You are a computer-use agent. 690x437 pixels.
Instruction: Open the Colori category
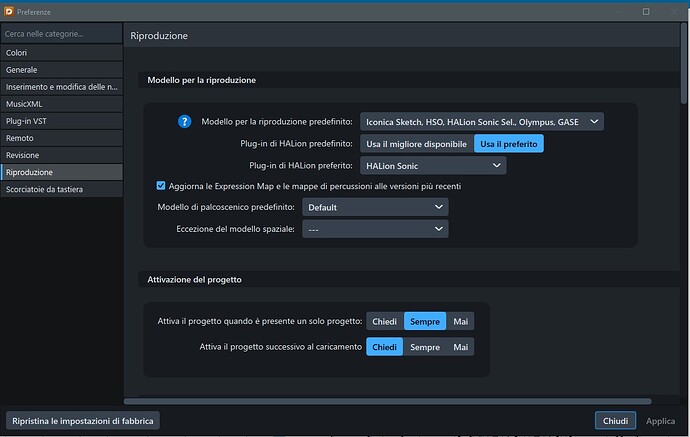click(x=62, y=52)
